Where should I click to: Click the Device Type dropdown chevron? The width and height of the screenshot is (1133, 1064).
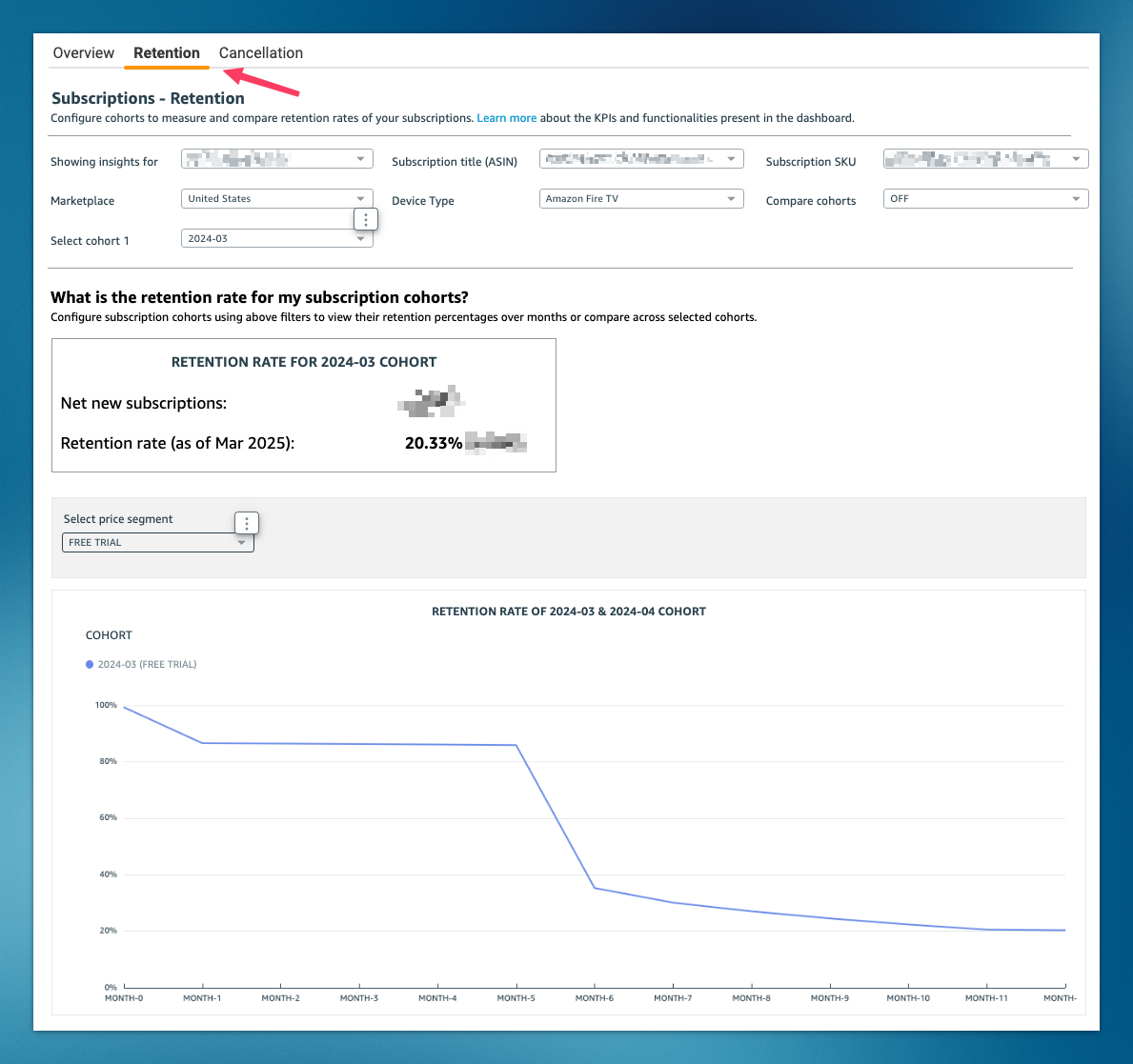(x=730, y=198)
